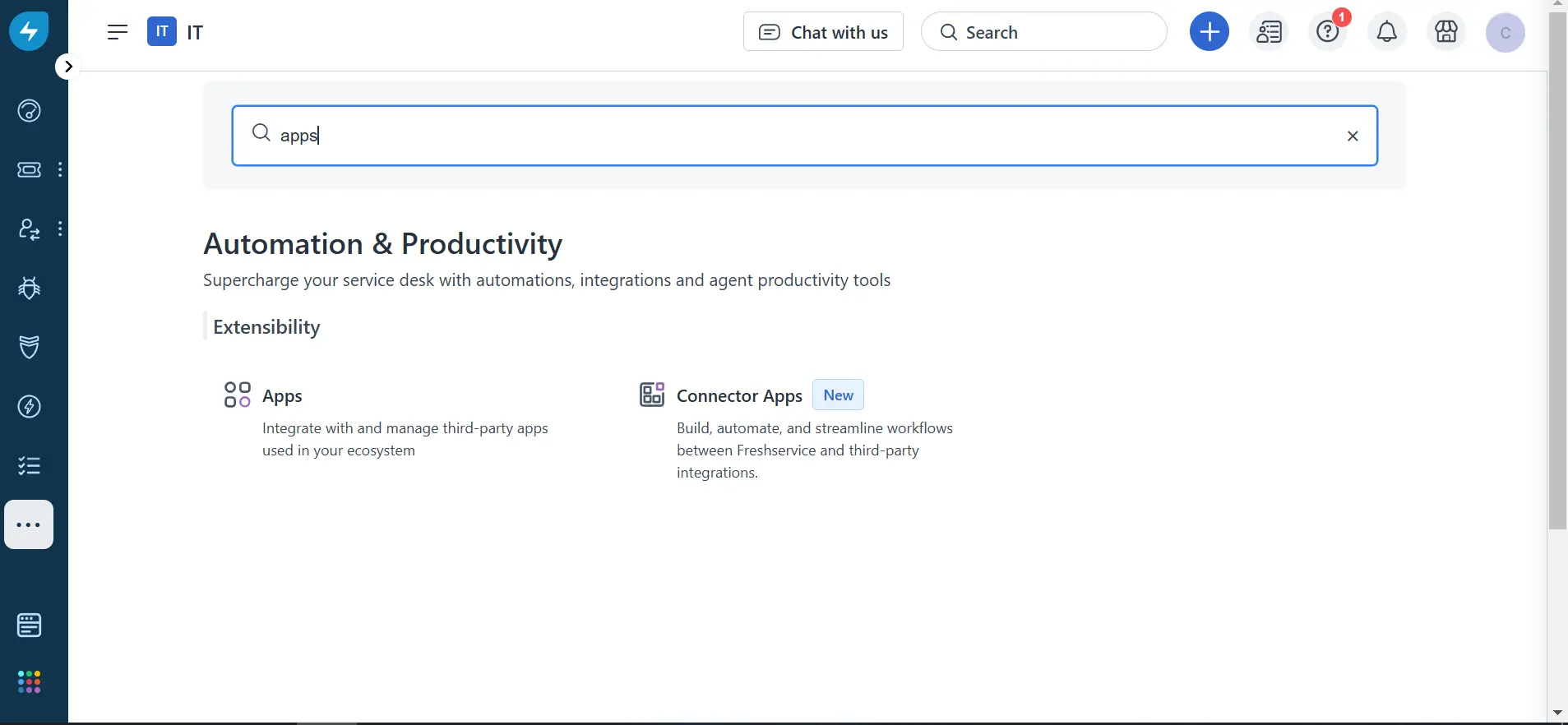Open the Freshservice lightning logo home
This screenshot has height=725, width=1568.
pos(29,31)
